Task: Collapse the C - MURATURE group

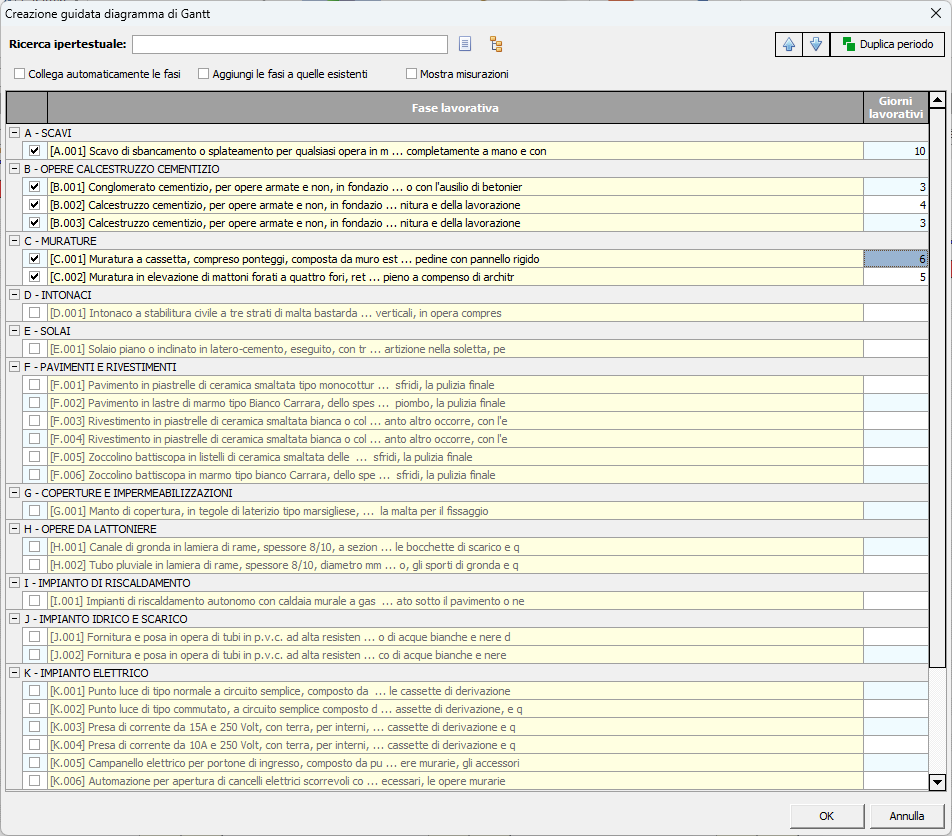Action: 14,241
